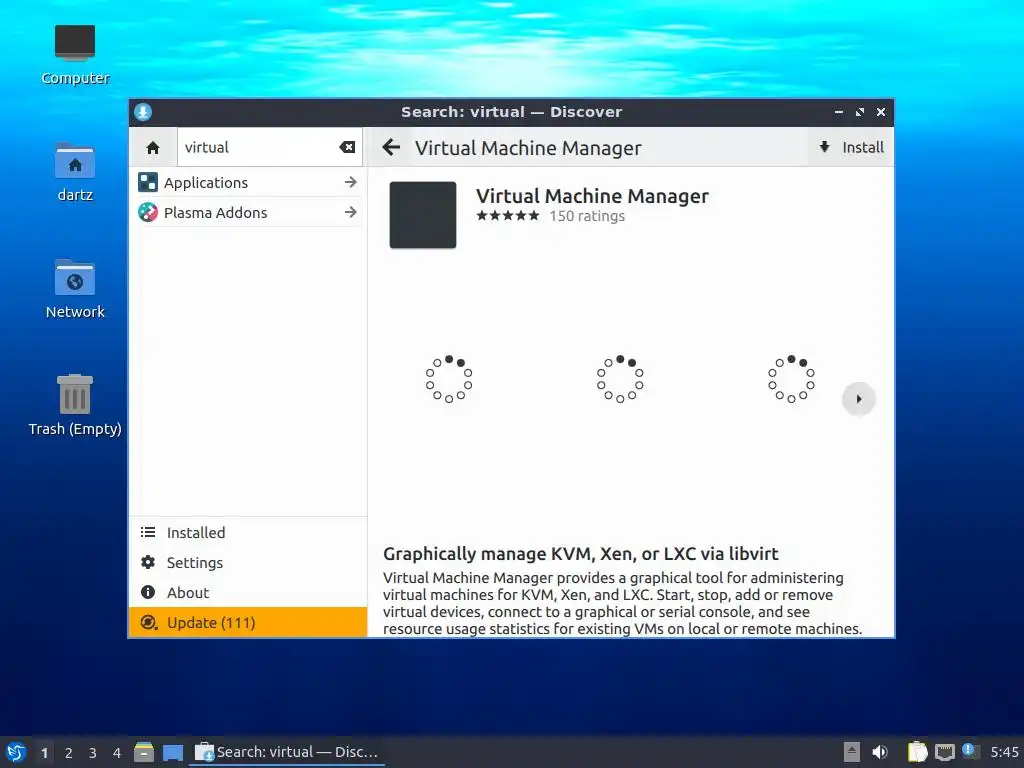Switch to virtual desktop 2
Screen dimensions: 1024x768
pos(69,753)
